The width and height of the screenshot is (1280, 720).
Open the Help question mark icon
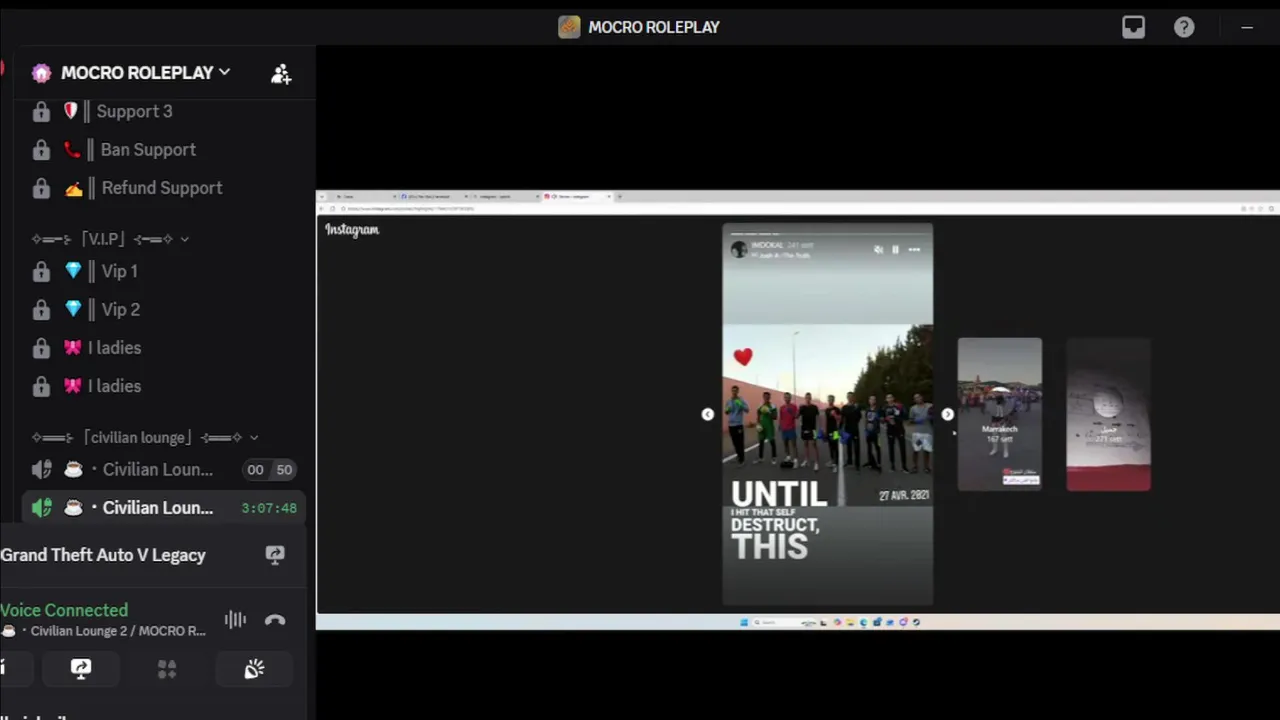pyautogui.click(x=1184, y=27)
